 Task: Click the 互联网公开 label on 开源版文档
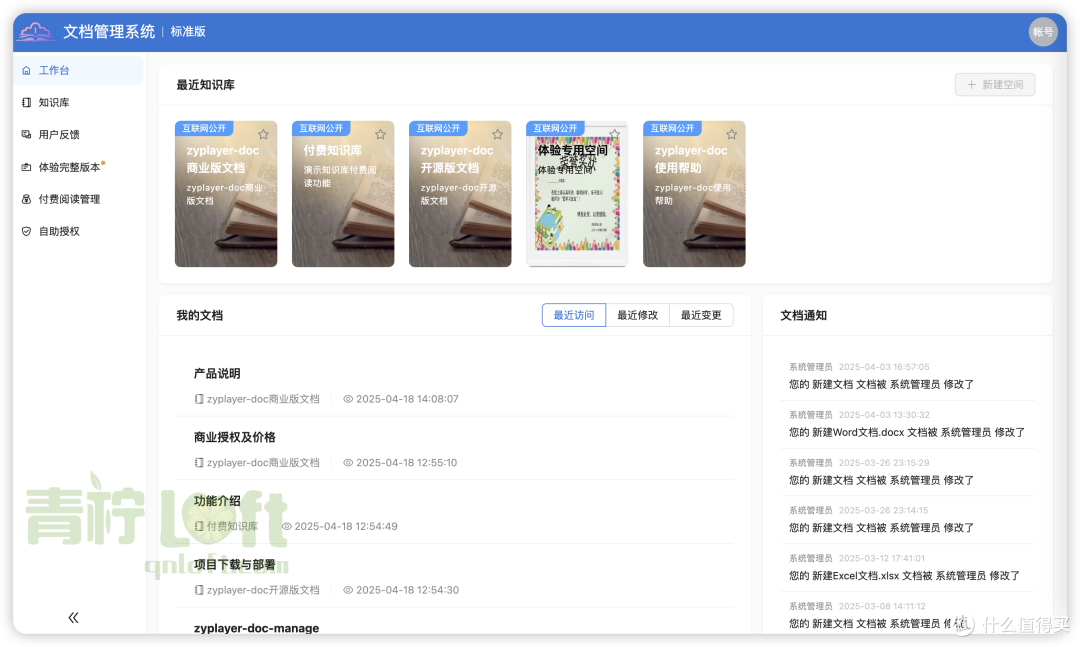click(x=438, y=128)
